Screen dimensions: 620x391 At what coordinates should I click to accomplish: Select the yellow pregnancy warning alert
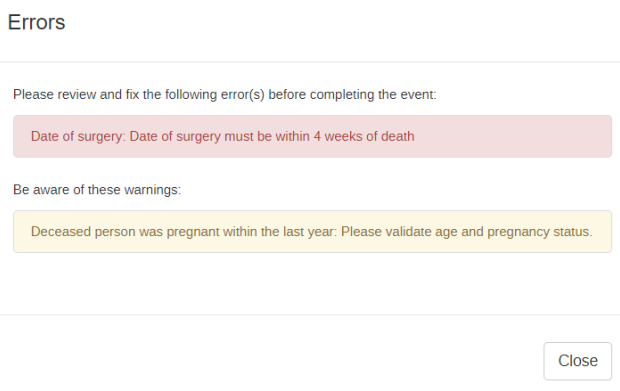pos(312,232)
